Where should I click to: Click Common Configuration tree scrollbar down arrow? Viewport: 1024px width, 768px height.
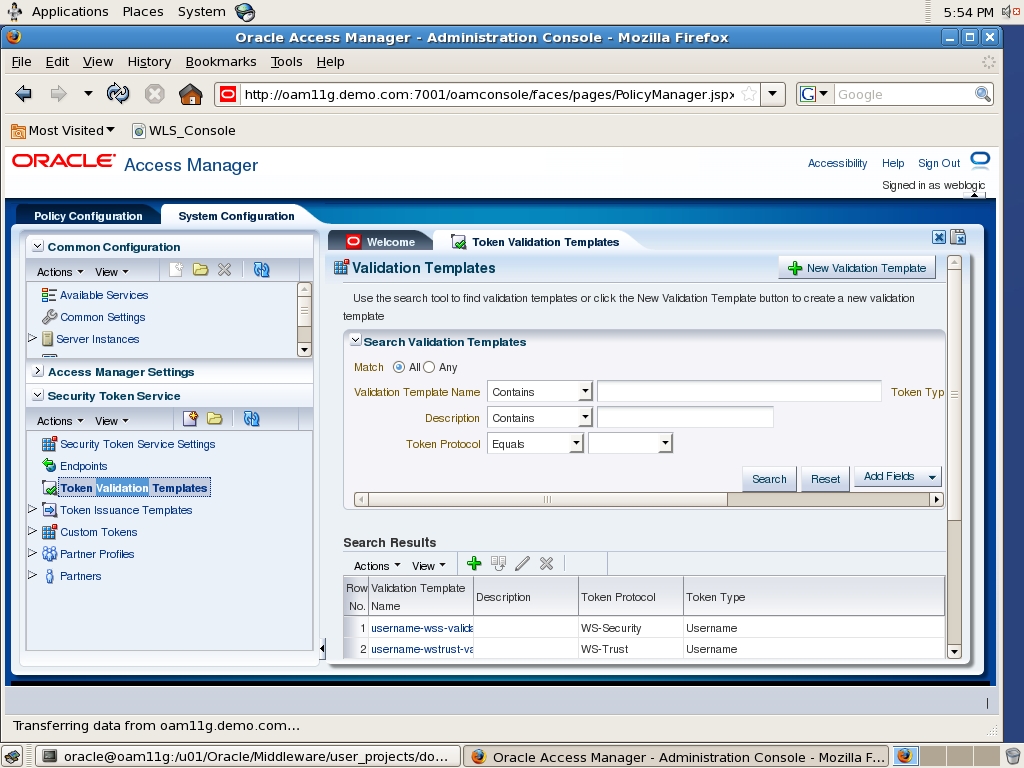[304, 350]
